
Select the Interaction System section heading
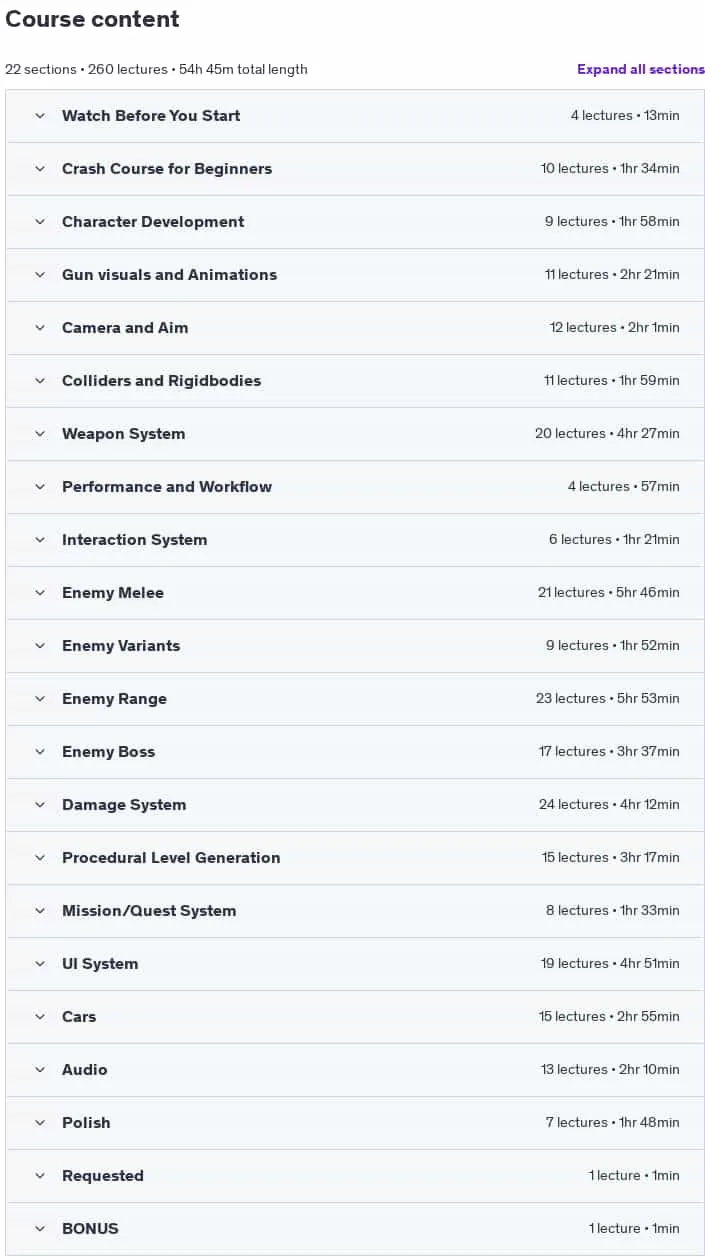[x=134, y=540]
